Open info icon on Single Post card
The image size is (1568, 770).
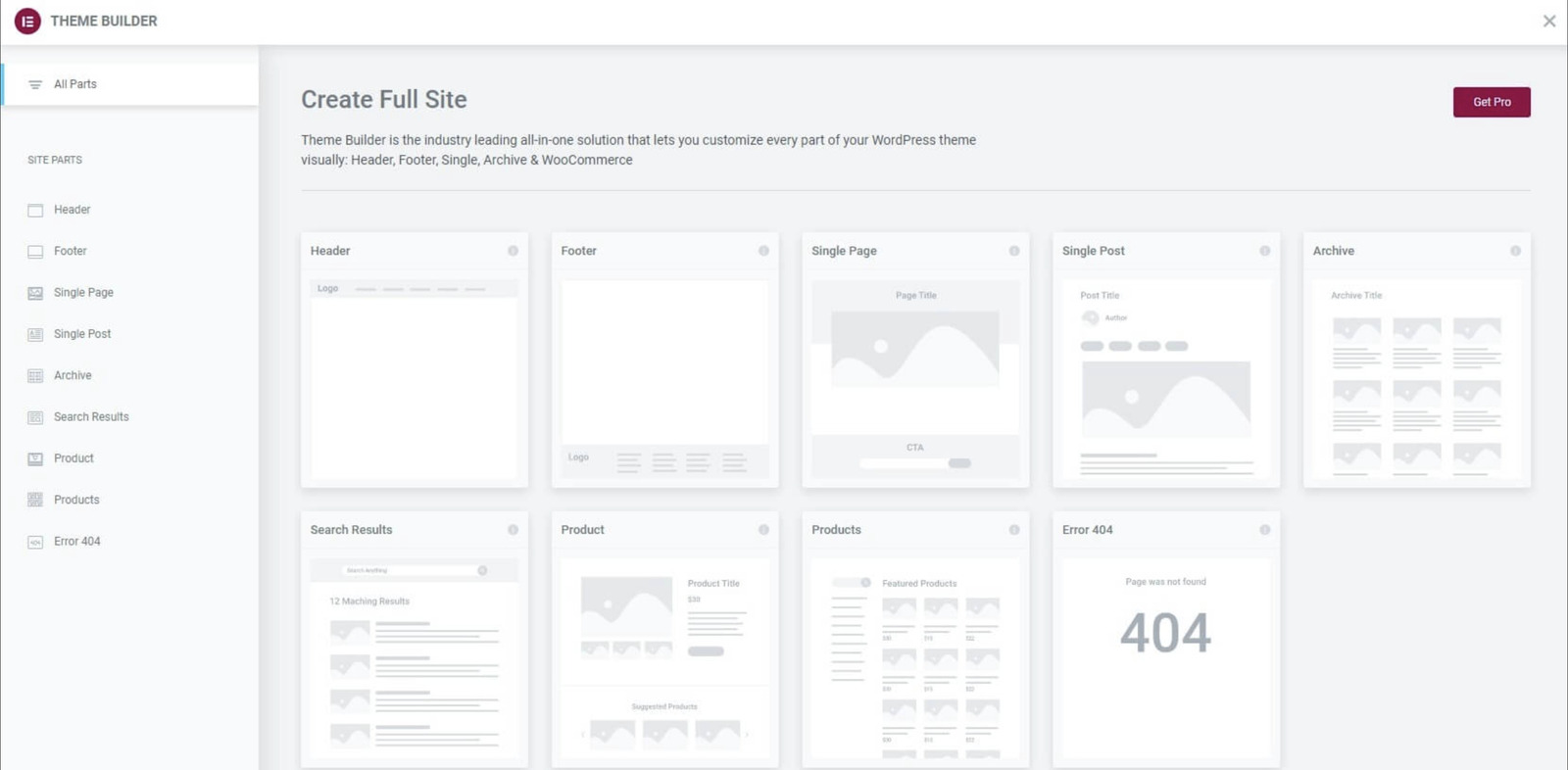point(1265,251)
